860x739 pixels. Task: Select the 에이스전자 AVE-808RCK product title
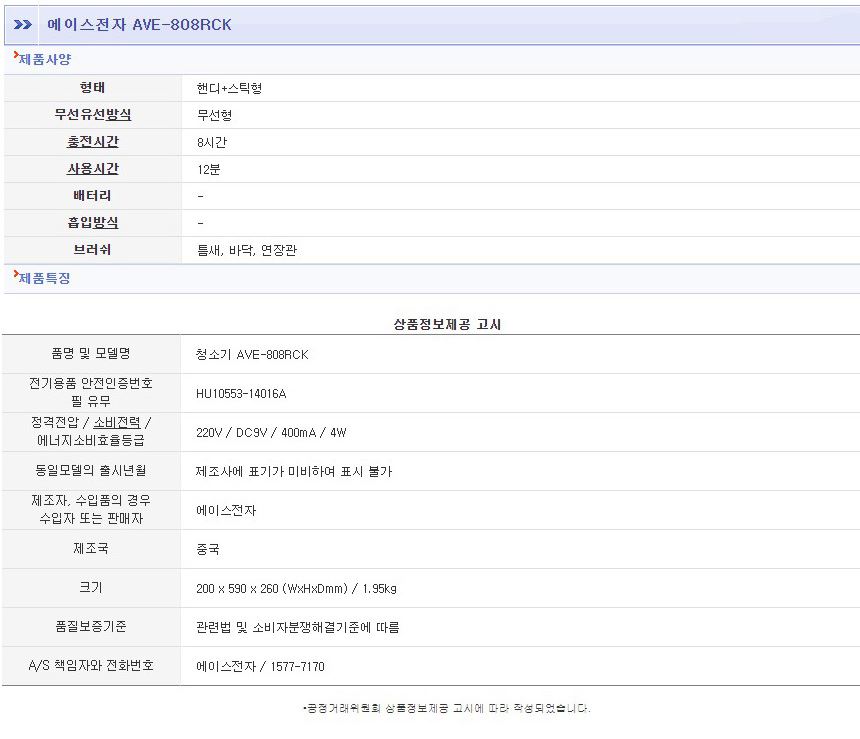click(x=139, y=25)
